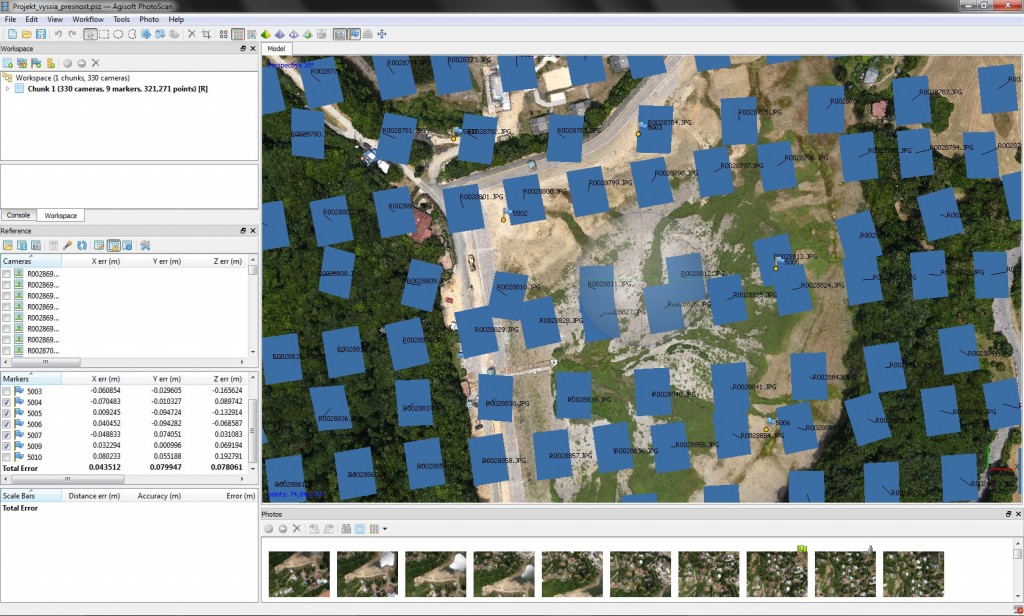Uncheck the marker 5005 checkbox
This screenshot has height=616, width=1024.
7,413
